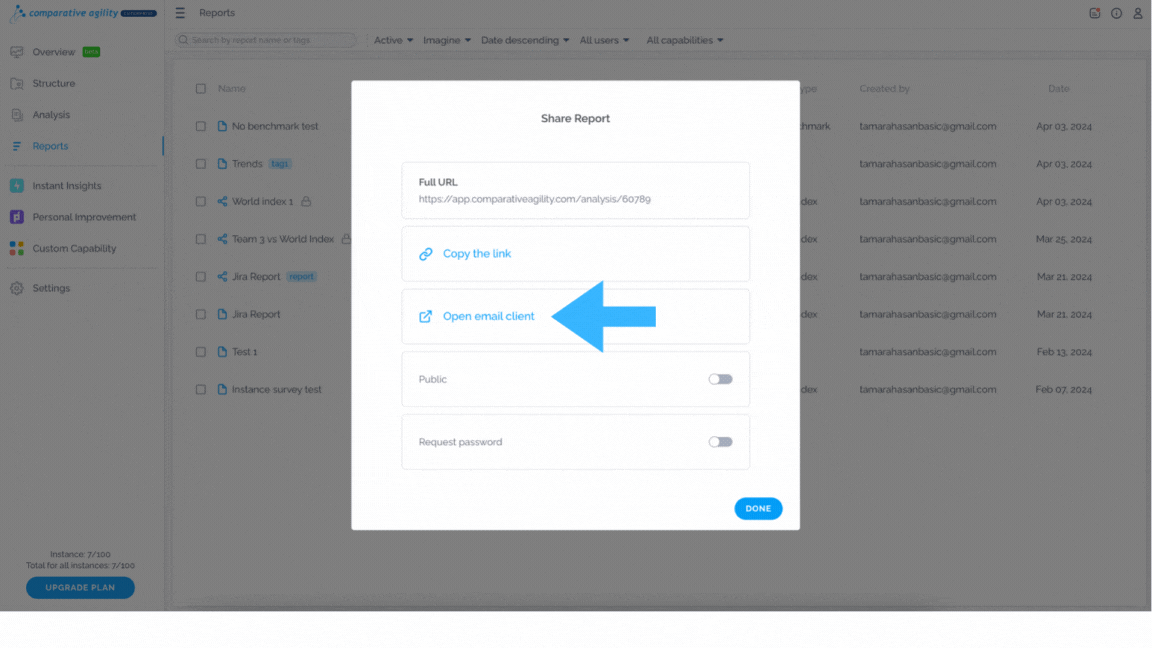Viewport: 1152px width, 648px height.
Task: Check the Team 3 vs World Index row
Action: (x=201, y=239)
